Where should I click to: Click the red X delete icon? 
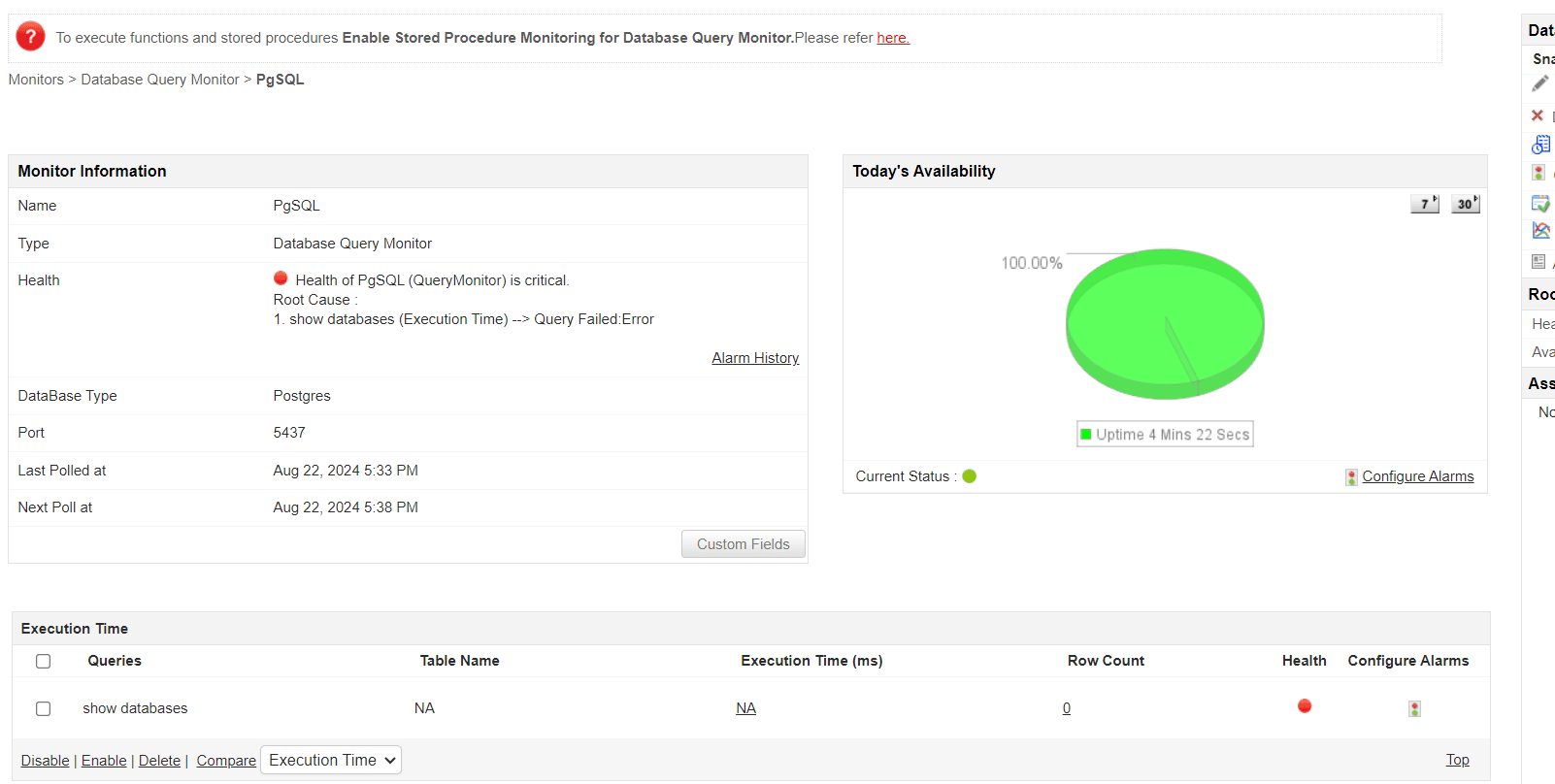coord(1538,115)
